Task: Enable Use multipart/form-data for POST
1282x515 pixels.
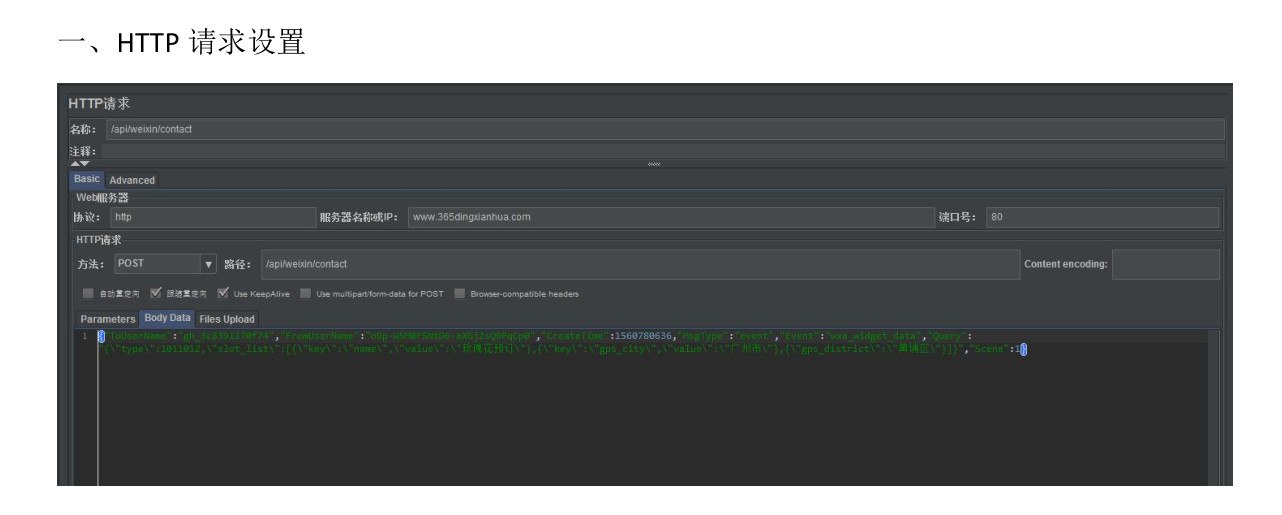Action: tap(306, 294)
